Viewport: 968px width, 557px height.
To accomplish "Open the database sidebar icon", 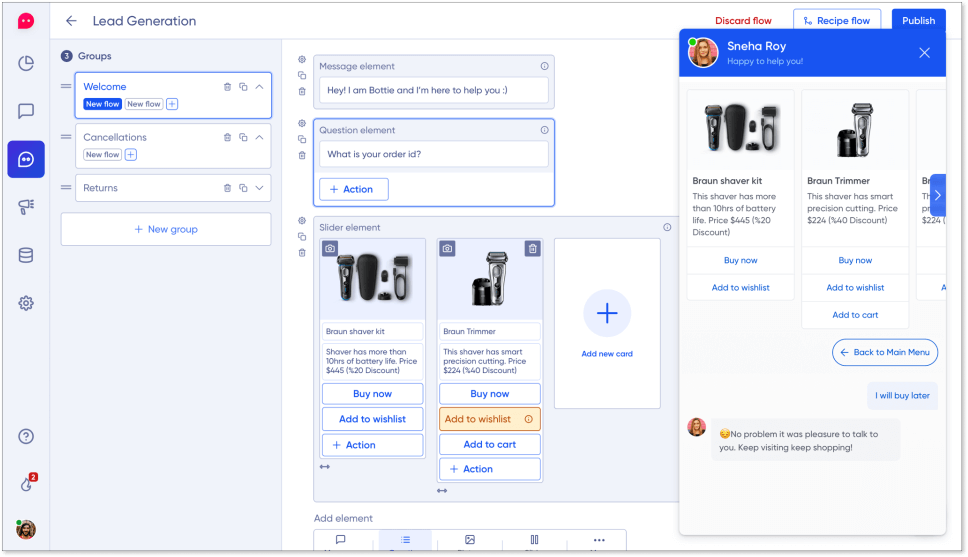I will (26, 255).
